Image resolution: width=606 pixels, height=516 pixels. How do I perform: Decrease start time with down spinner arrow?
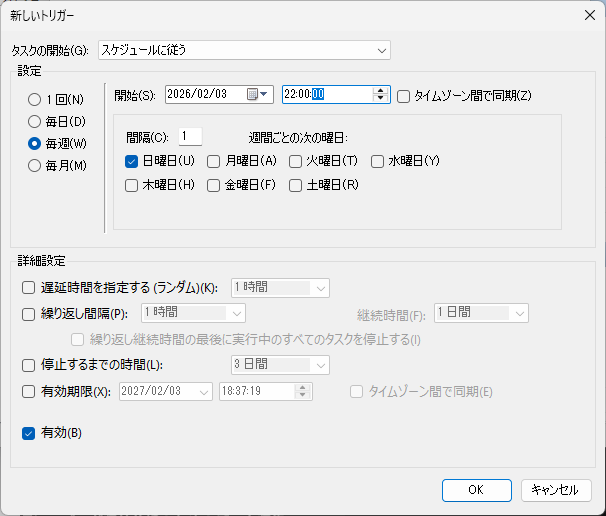[x=380, y=99]
